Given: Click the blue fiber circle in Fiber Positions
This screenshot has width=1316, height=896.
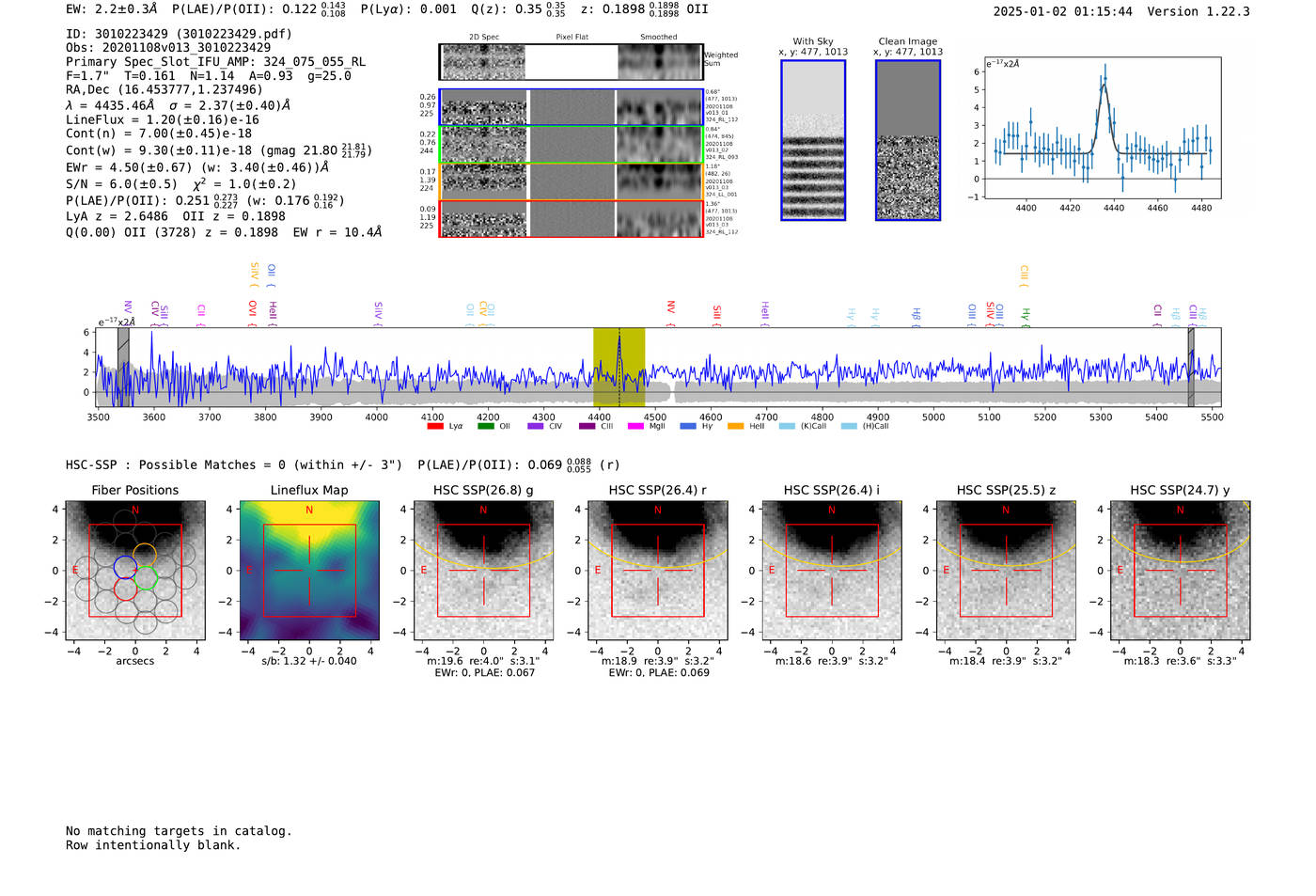Looking at the screenshot, I should point(125,566).
